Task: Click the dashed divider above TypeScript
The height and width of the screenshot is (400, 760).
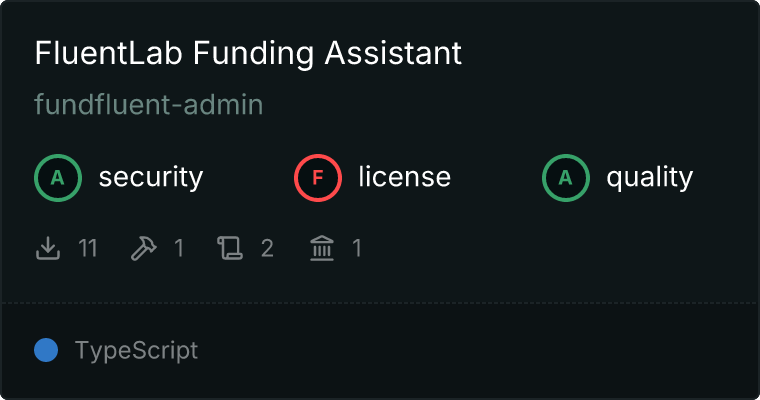Action: (380, 302)
